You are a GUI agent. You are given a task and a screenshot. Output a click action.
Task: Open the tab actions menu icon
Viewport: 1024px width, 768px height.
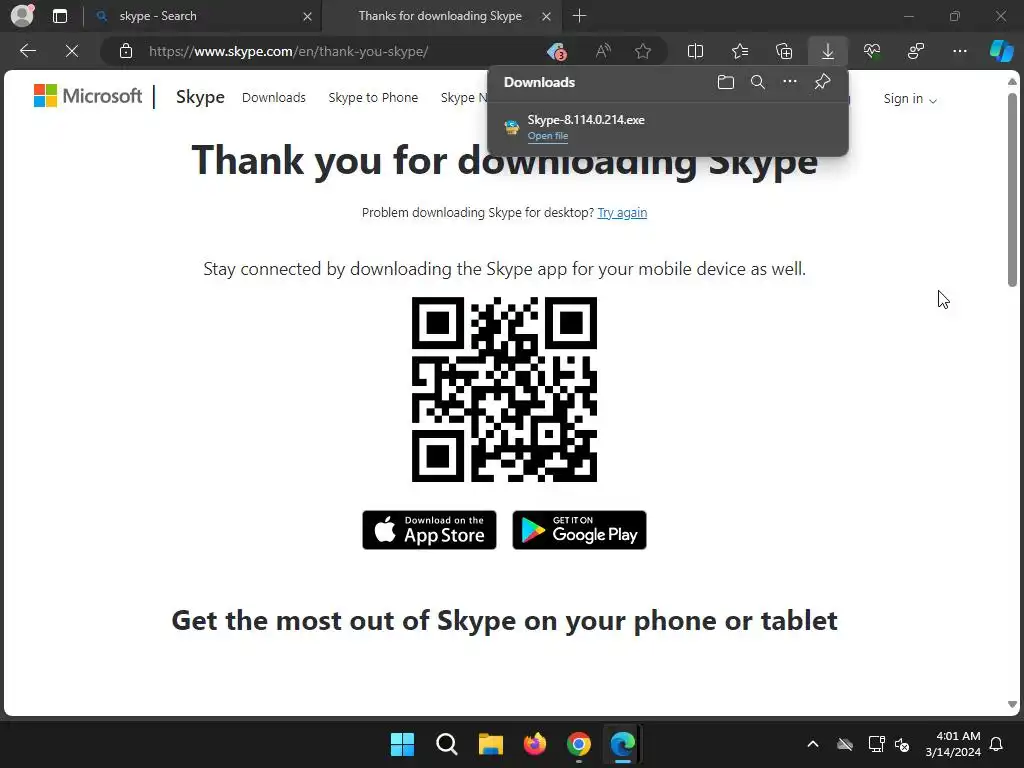pyautogui.click(x=59, y=16)
